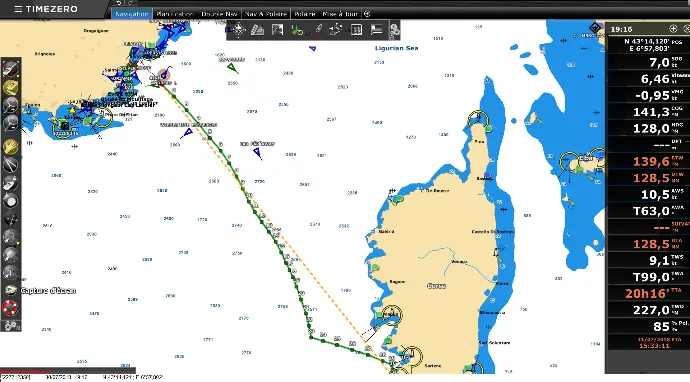Click the undo arrow in title bar
This screenshot has height=382, width=690.
[x=118, y=3]
